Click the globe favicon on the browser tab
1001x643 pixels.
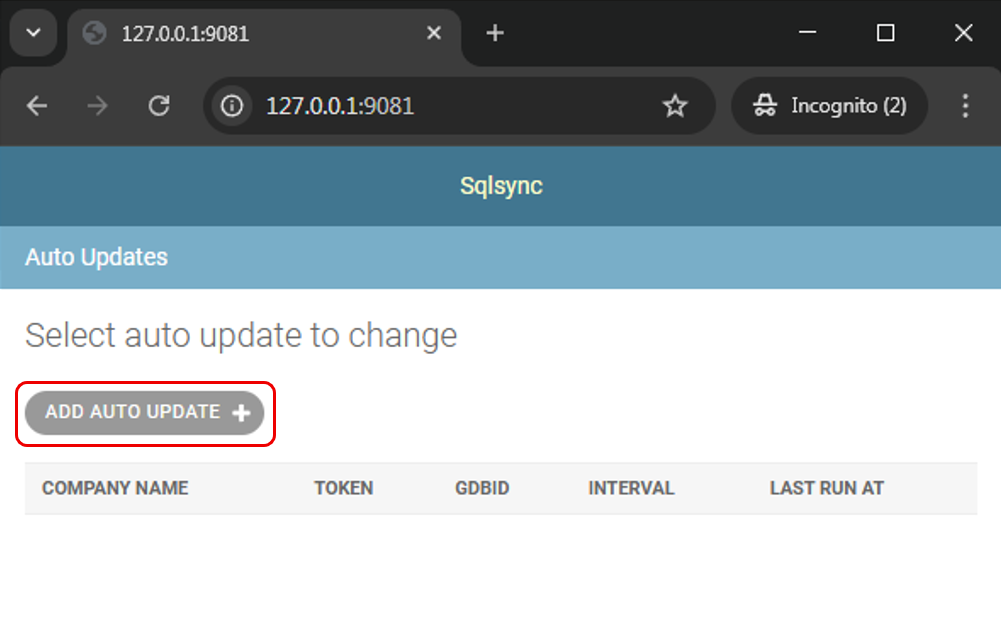point(94,32)
